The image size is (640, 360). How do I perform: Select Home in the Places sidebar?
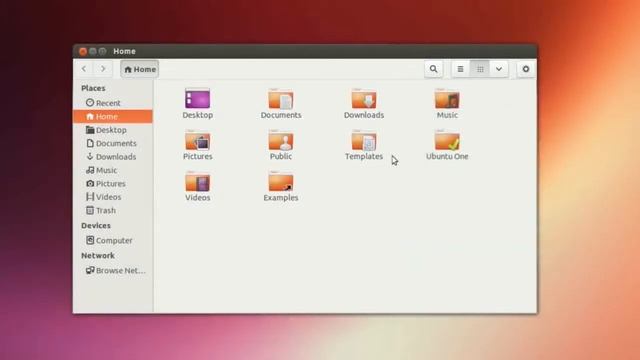pyautogui.click(x=113, y=116)
